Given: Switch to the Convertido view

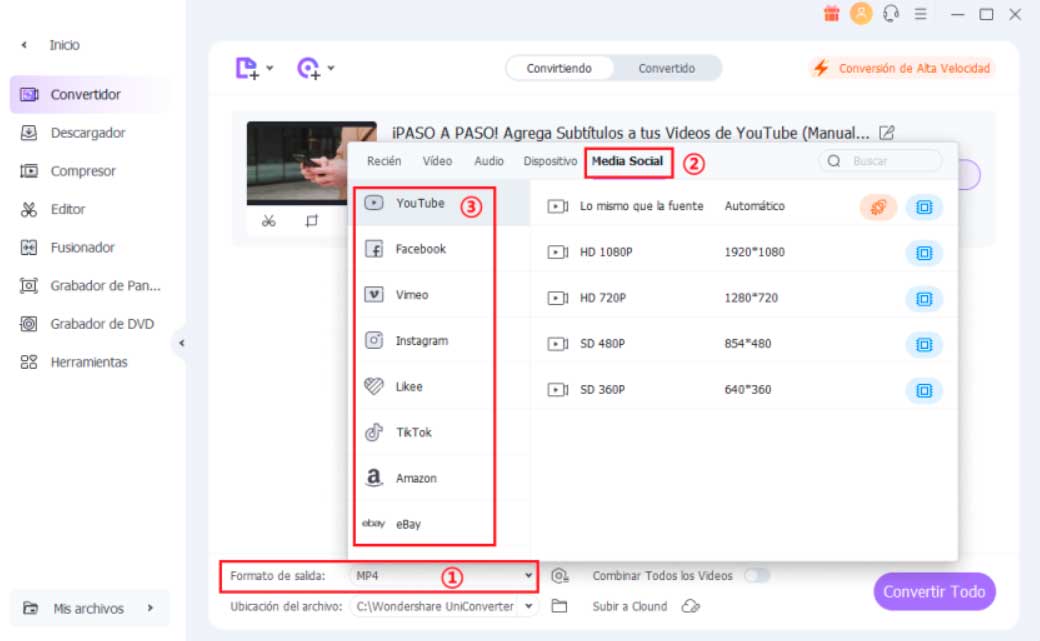Looking at the screenshot, I should [667, 68].
